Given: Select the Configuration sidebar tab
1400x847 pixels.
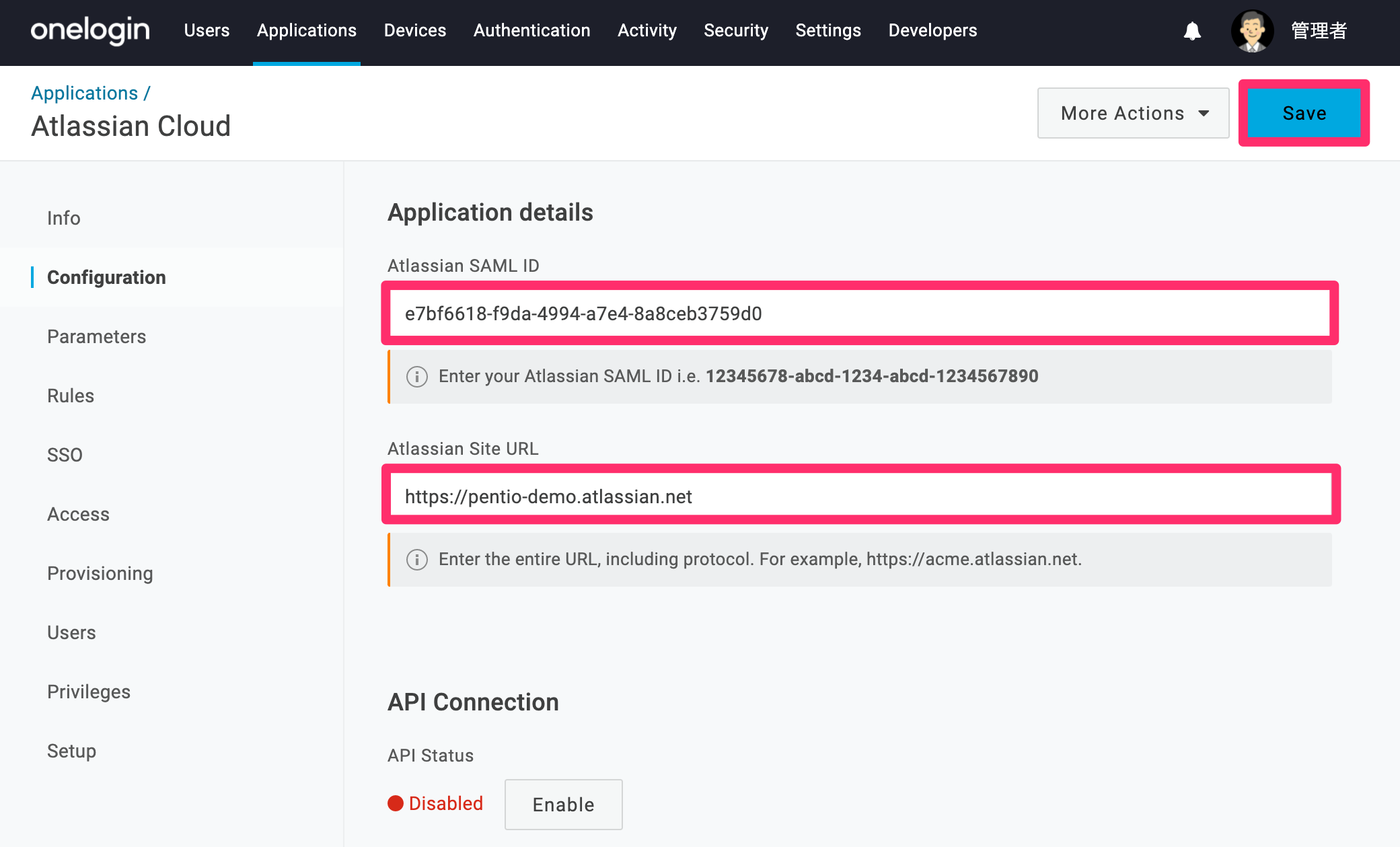Looking at the screenshot, I should tap(106, 277).
